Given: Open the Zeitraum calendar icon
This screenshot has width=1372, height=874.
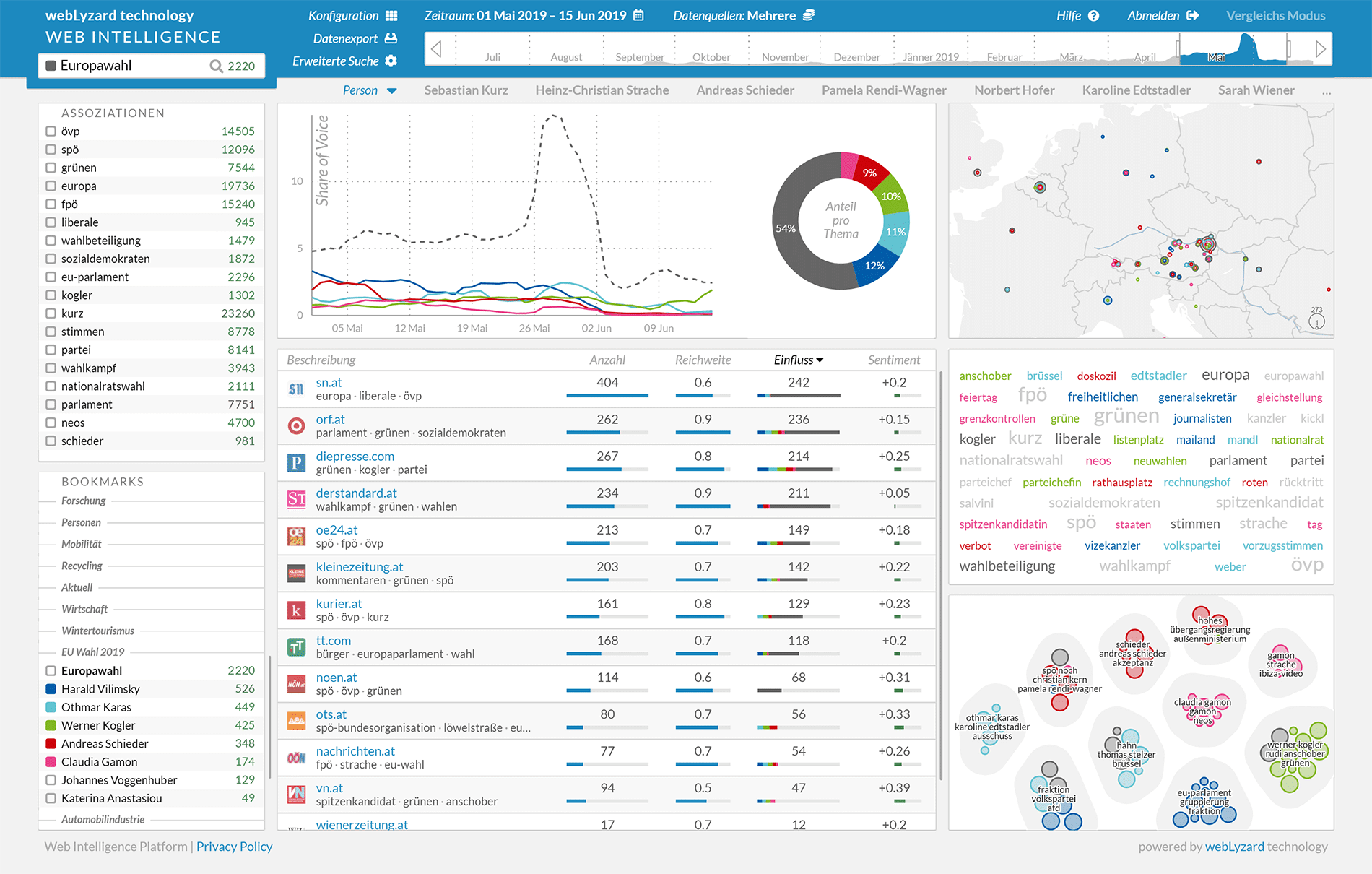Looking at the screenshot, I should point(638,15).
